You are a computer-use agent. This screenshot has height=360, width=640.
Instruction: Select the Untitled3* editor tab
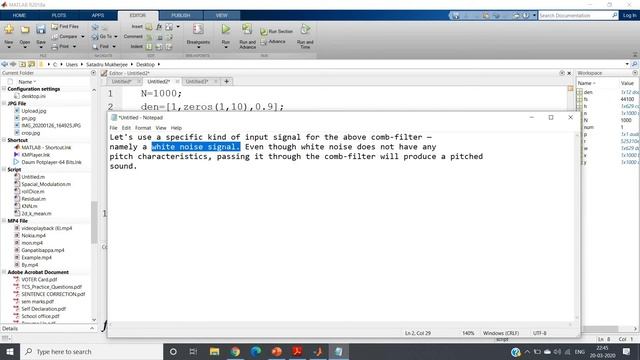coord(197,82)
